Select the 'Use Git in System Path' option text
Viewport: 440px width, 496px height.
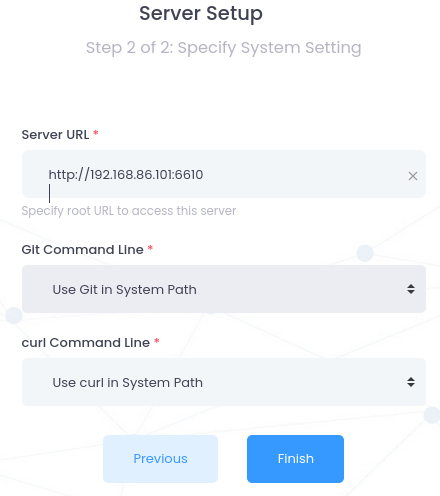coord(124,290)
